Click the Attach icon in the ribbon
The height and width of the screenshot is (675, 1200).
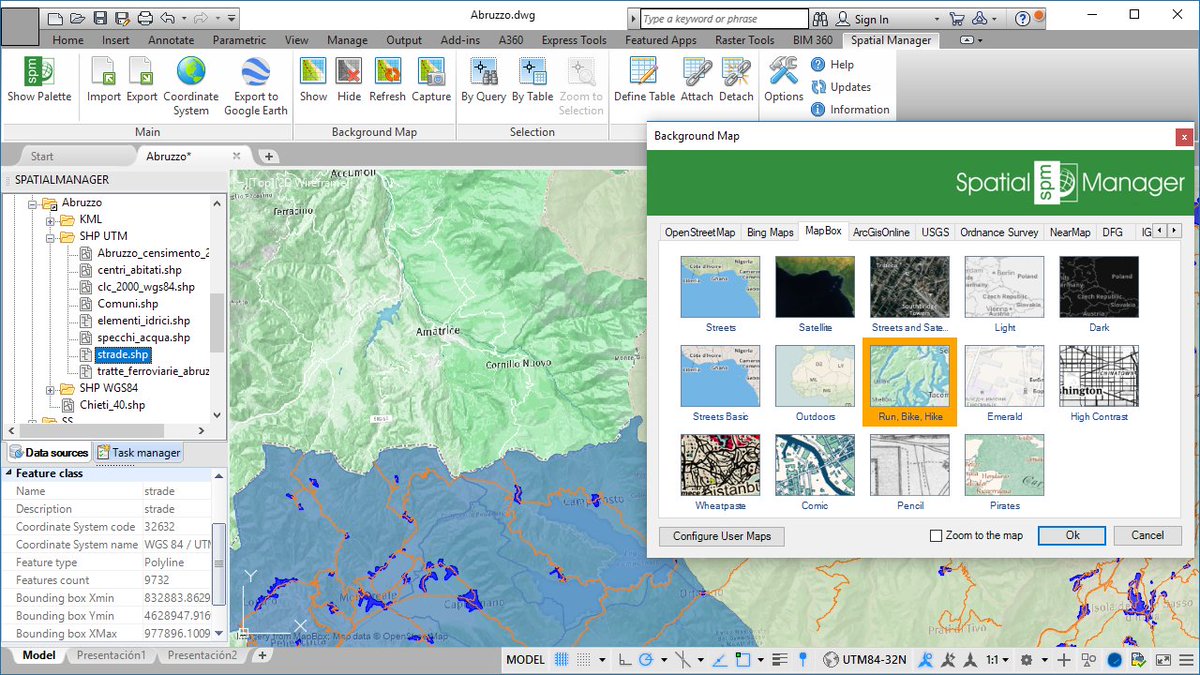pyautogui.click(x=697, y=73)
